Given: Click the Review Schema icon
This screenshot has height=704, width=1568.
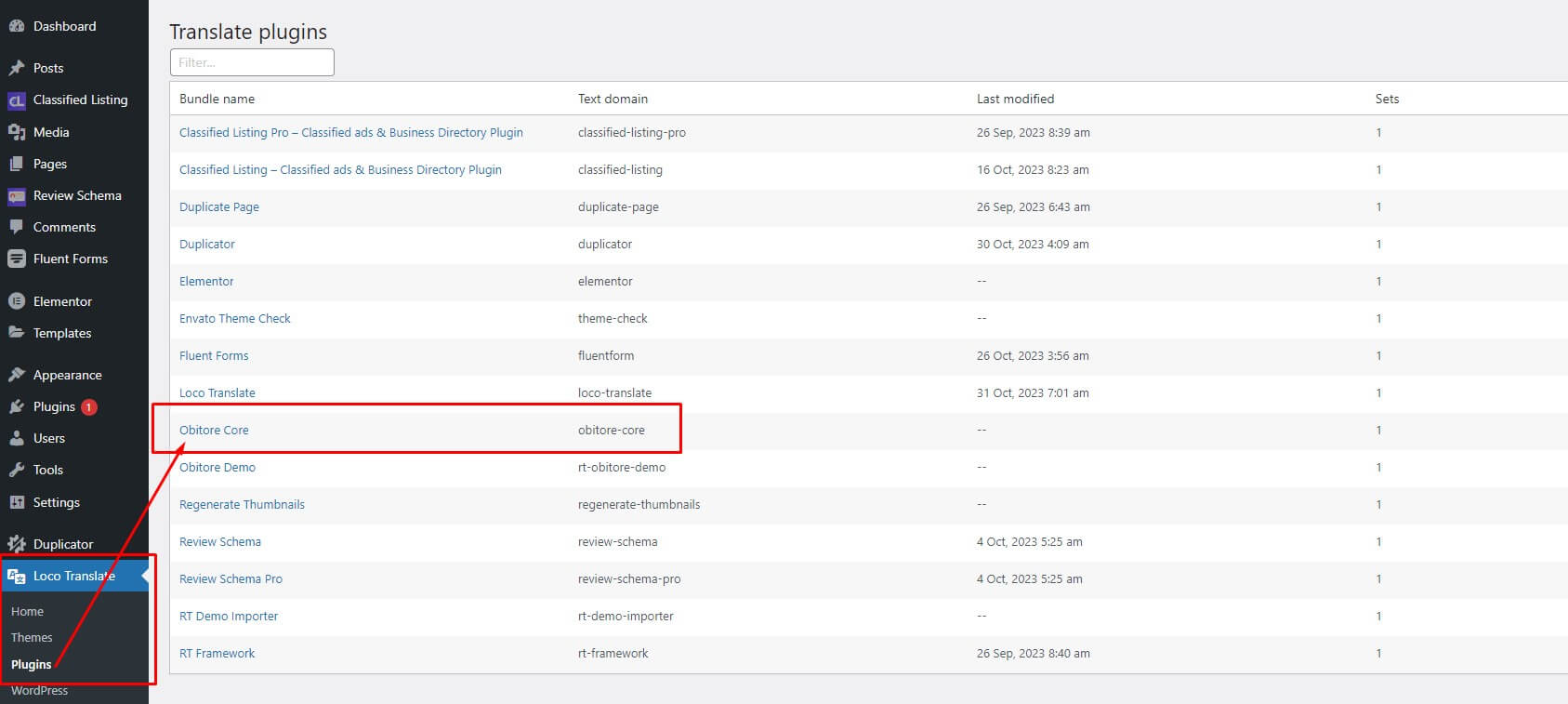Looking at the screenshot, I should tap(17, 196).
